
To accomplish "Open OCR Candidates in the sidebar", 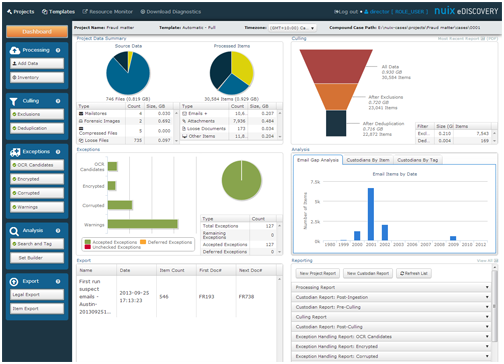I will point(37,165).
